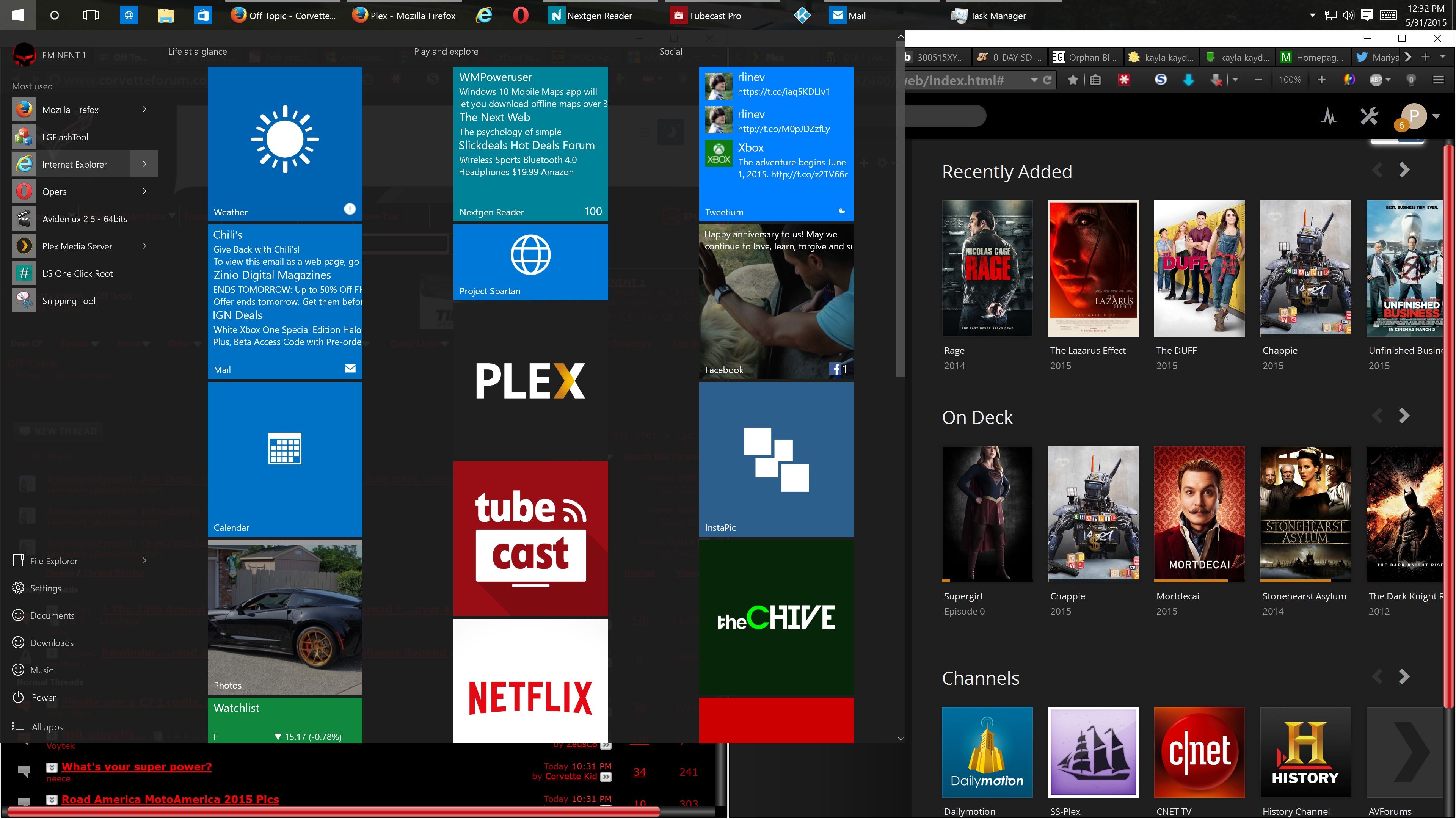Launch the Plex tile in Start menu
The width and height of the screenshot is (1456, 819).
tap(530, 380)
